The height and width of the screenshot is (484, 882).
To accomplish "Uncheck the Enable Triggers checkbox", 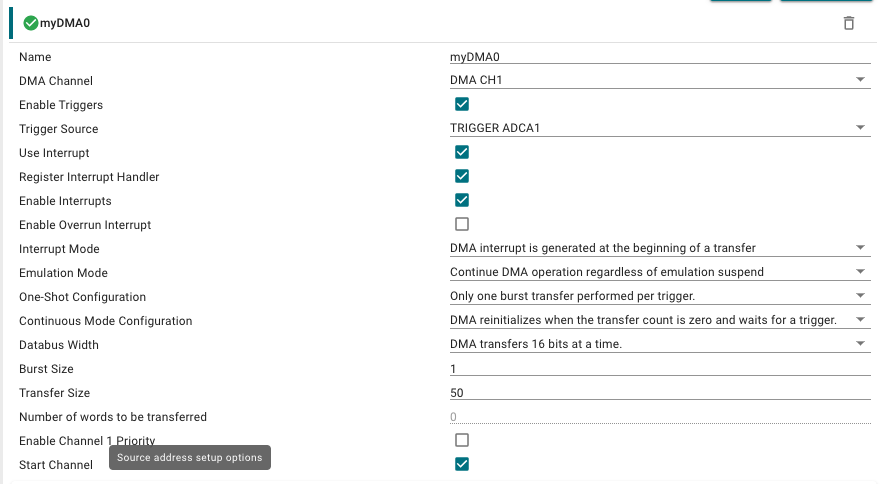I will [x=462, y=104].
